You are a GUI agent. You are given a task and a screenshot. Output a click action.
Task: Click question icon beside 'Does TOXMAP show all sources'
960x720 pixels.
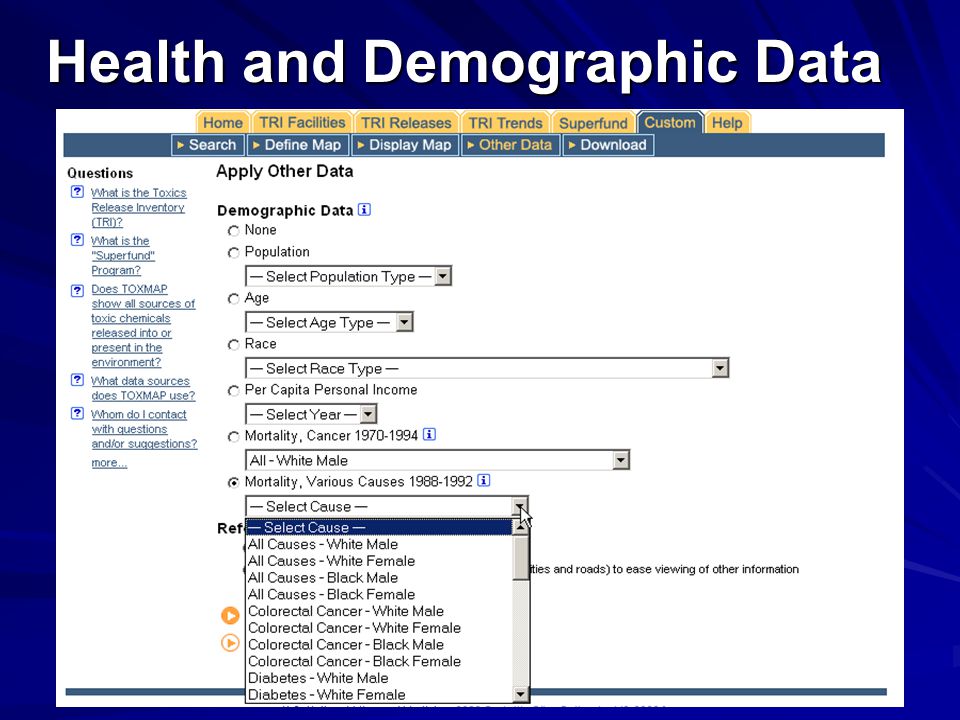click(x=77, y=290)
